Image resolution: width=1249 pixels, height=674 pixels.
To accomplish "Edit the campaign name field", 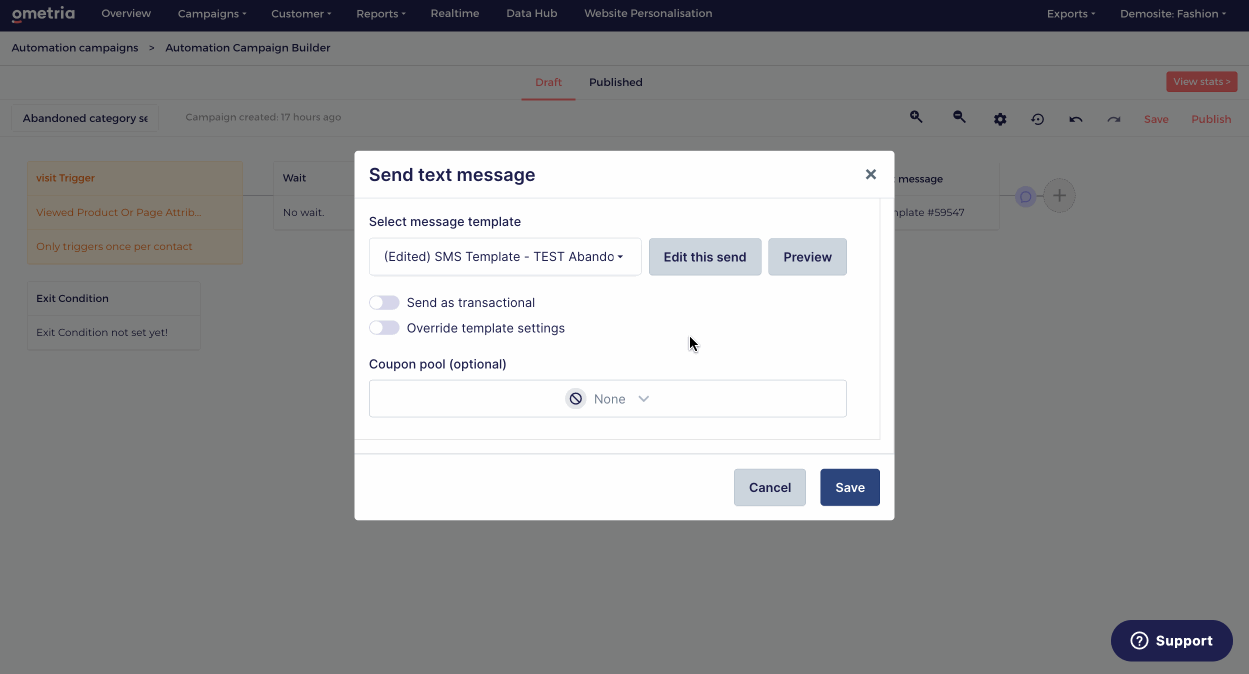I will 85,118.
